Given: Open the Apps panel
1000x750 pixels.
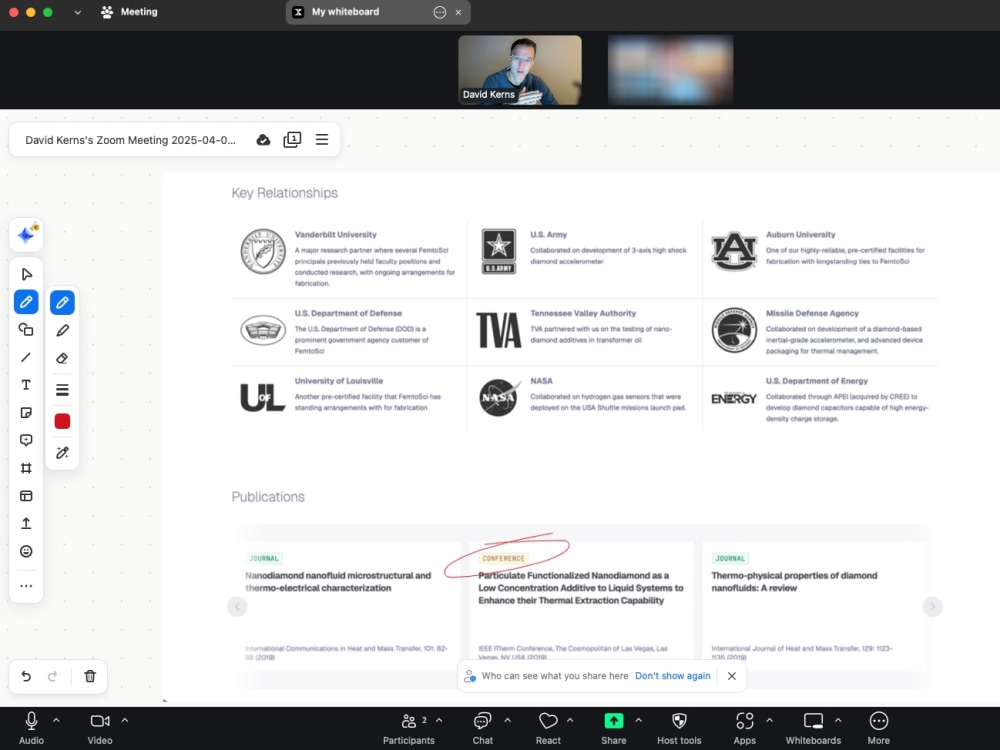Looking at the screenshot, I should (744, 728).
